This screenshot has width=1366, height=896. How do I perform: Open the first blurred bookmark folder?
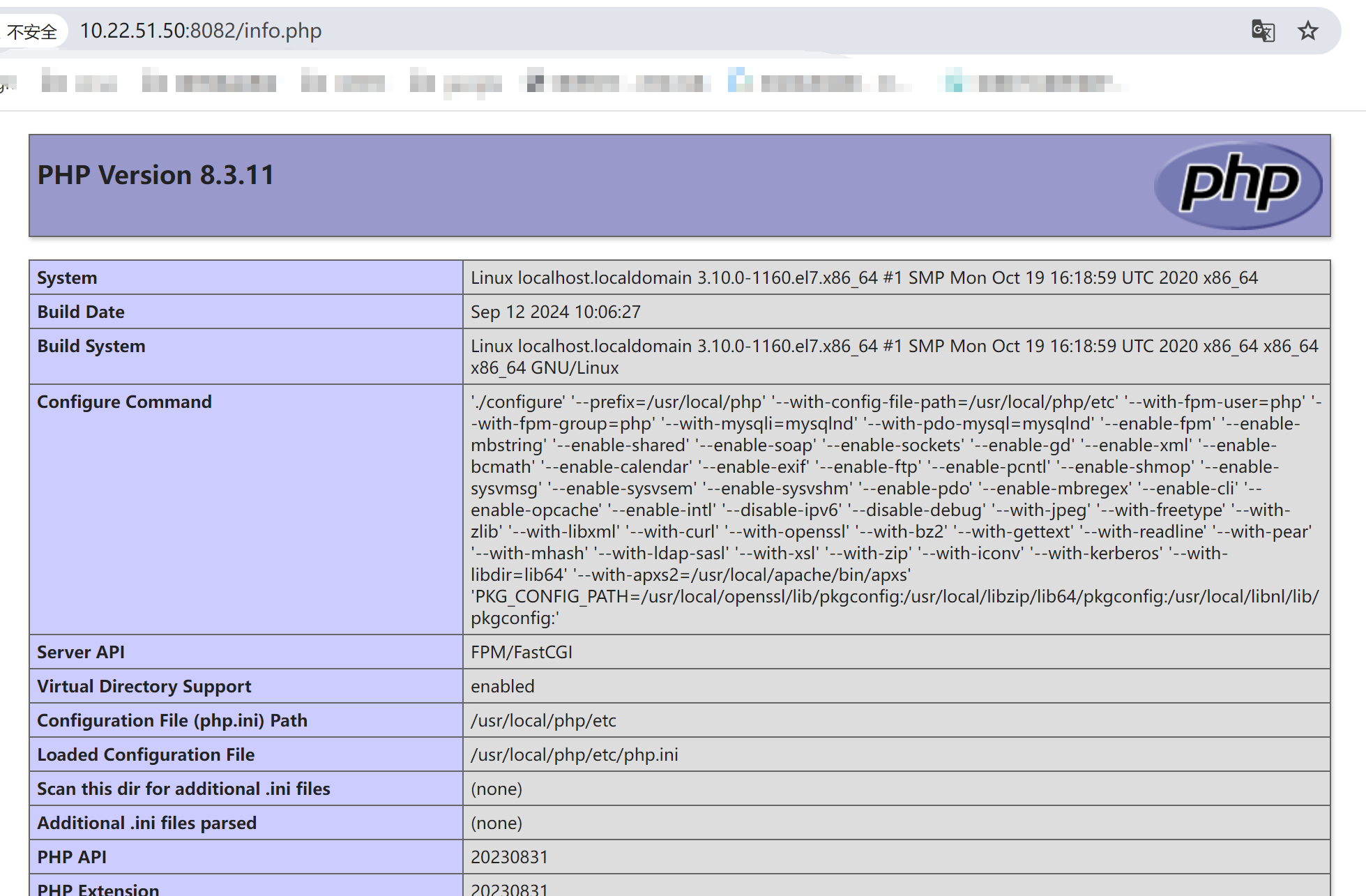79,83
